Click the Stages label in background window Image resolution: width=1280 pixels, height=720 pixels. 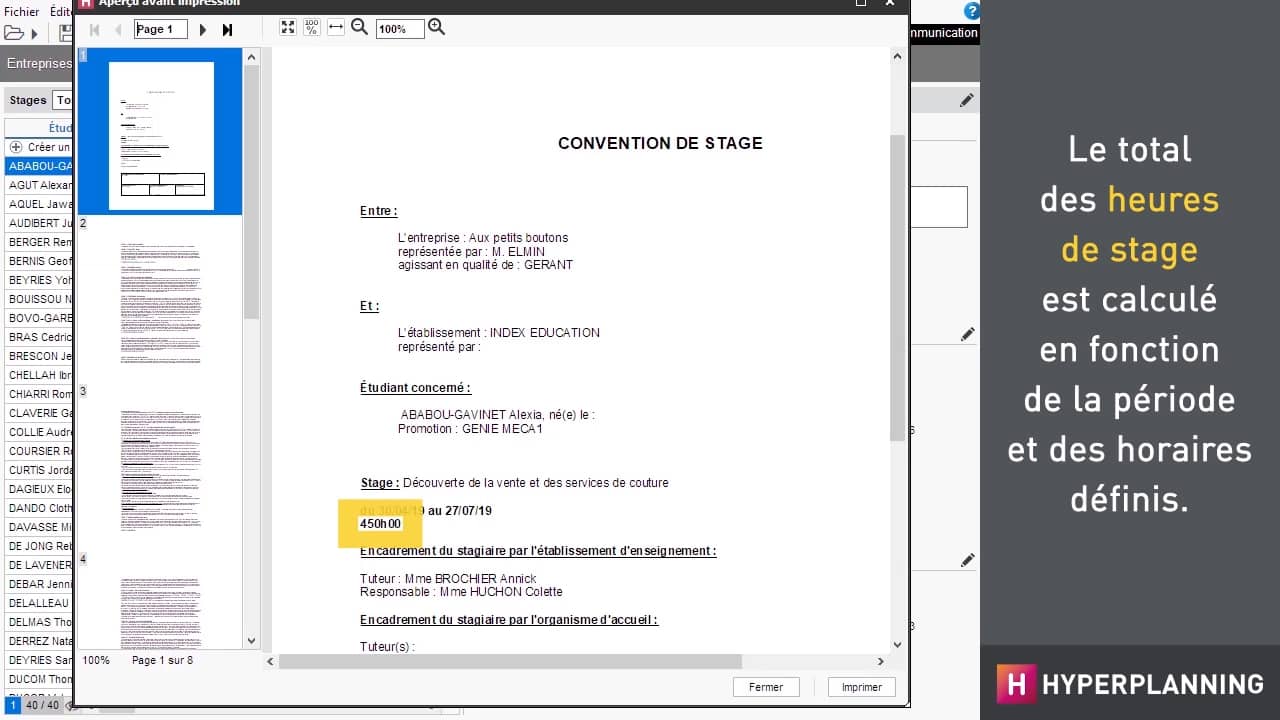pyautogui.click(x=28, y=100)
